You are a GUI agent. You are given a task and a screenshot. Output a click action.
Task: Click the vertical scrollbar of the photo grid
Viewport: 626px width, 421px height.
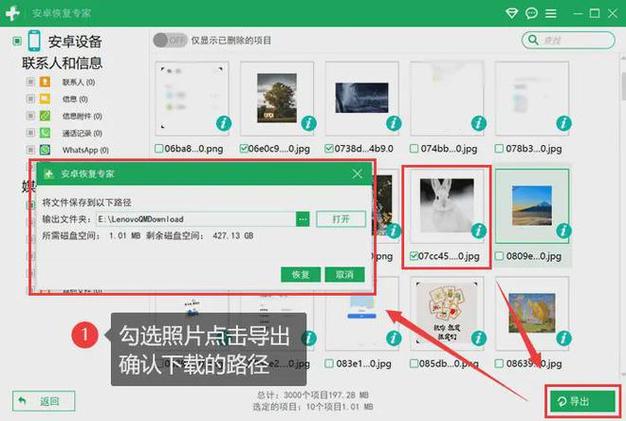623,86
